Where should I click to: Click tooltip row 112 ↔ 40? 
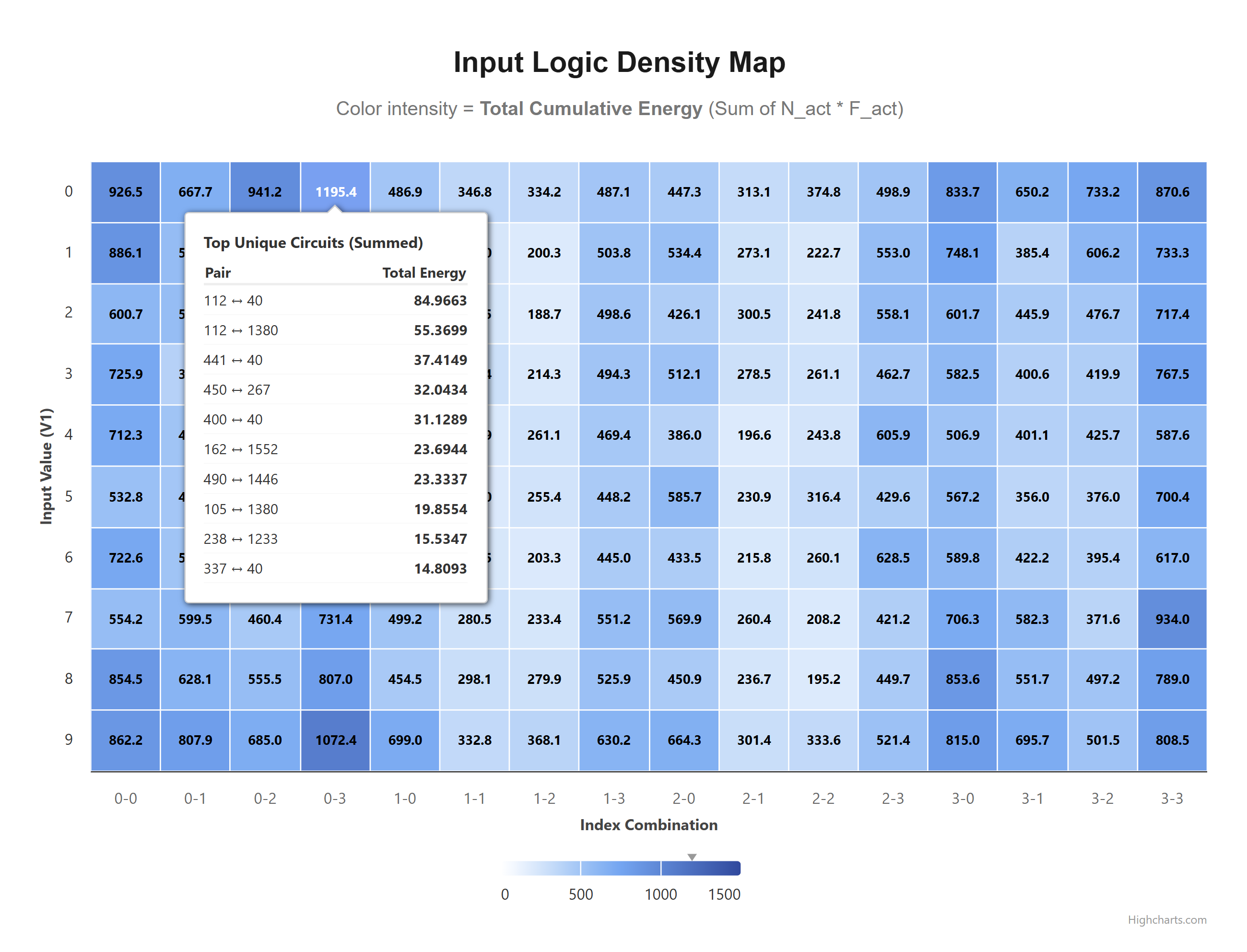point(335,300)
